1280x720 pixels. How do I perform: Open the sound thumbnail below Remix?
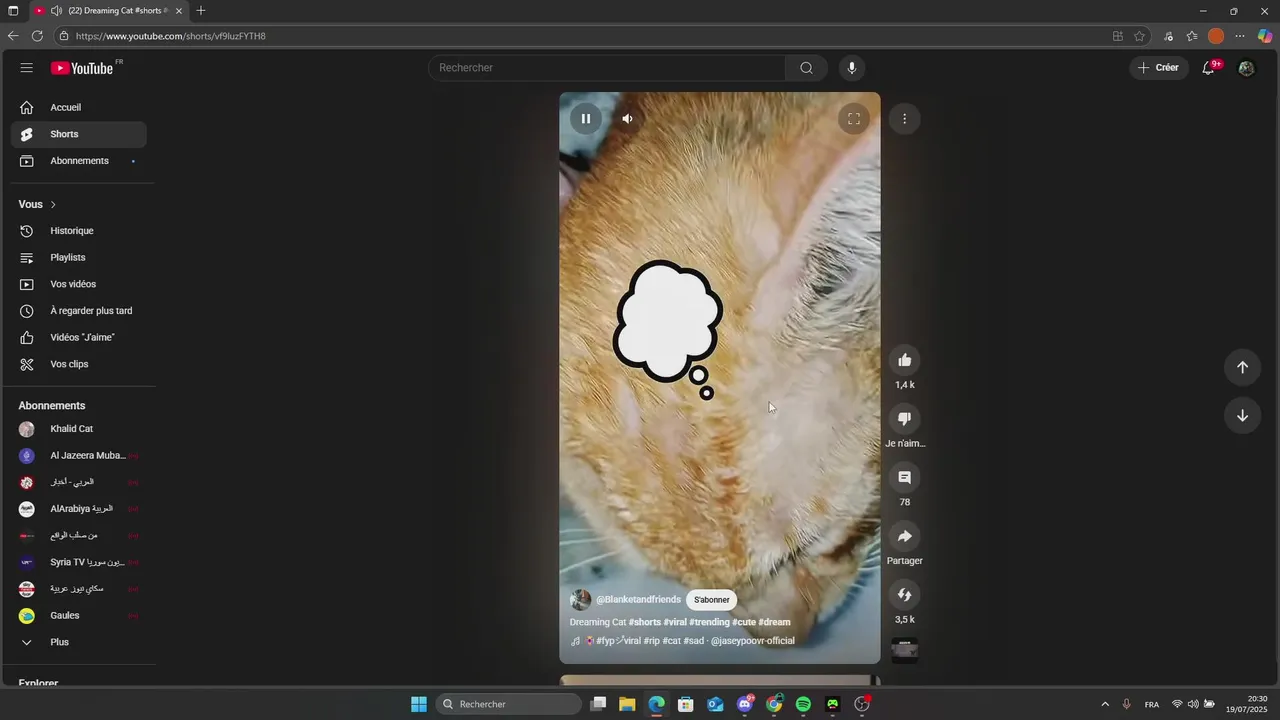tap(905, 651)
